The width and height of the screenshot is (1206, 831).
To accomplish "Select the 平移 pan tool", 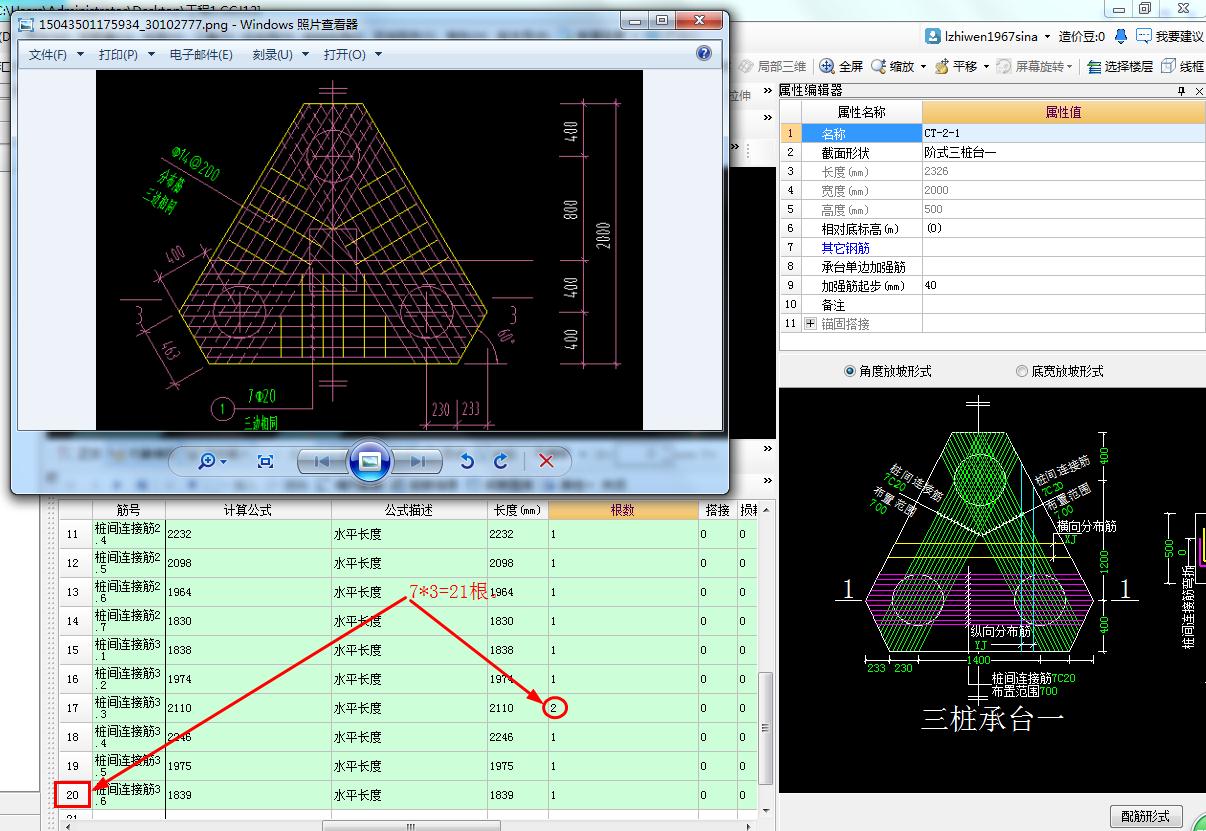I will (956, 66).
